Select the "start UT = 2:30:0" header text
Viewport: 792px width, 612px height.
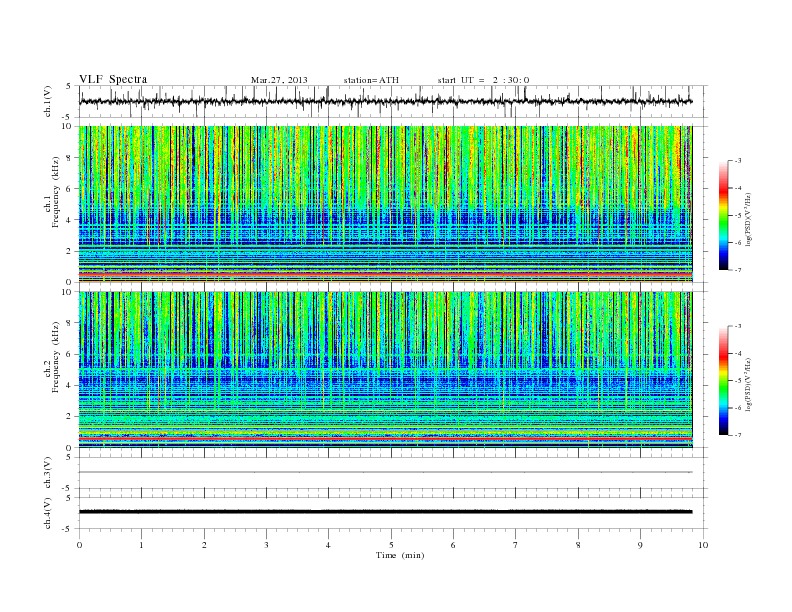click(483, 80)
